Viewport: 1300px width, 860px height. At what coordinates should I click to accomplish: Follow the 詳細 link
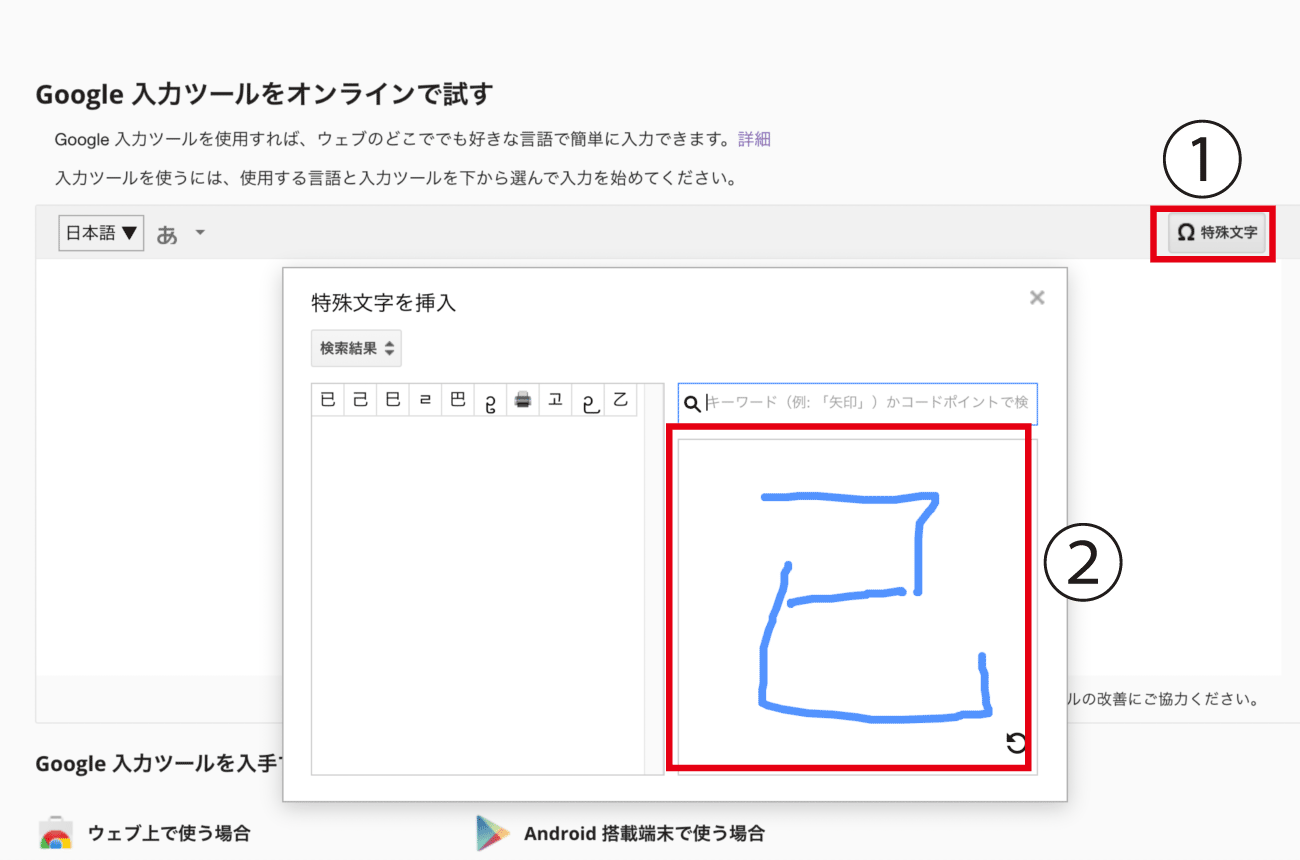[x=754, y=139]
